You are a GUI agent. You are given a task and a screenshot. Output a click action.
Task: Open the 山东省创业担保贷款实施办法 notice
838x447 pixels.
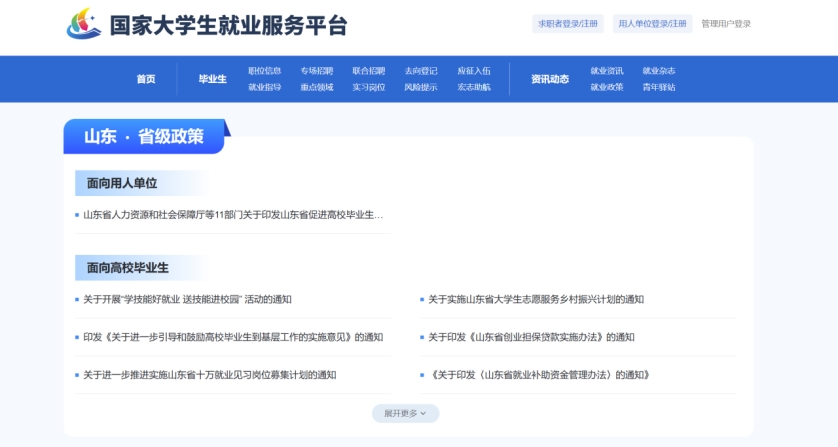point(531,337)
